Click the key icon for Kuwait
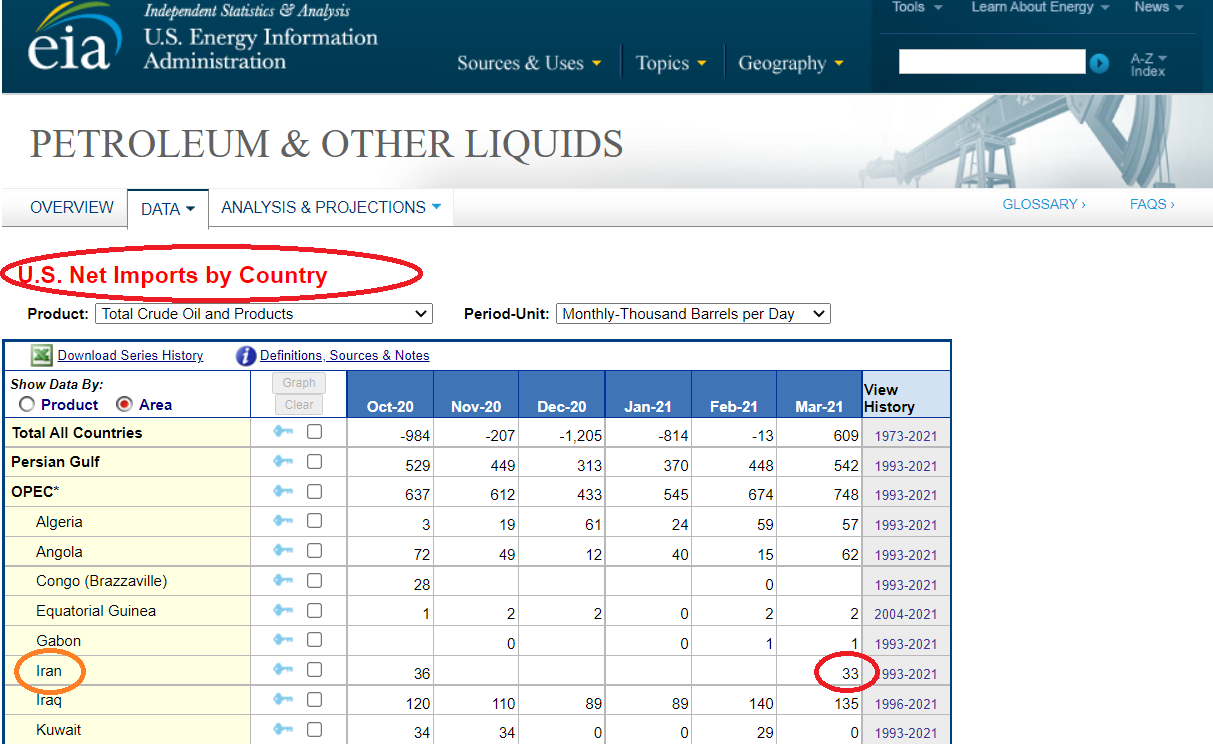Screen dimensions: 1213x744 point(283,729)
